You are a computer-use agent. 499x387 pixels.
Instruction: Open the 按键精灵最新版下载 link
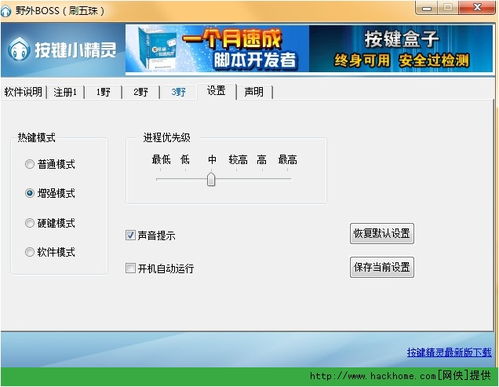click(449, 352)
